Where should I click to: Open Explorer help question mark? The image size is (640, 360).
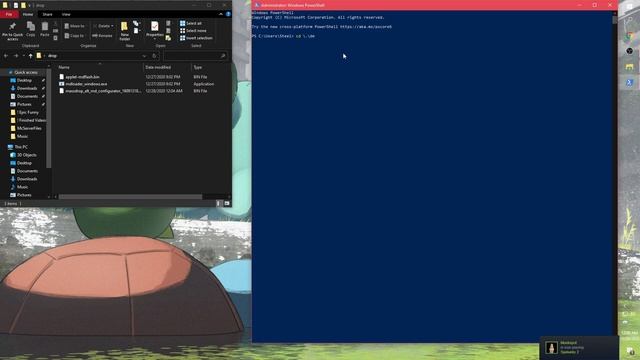(x=228, y=14)
